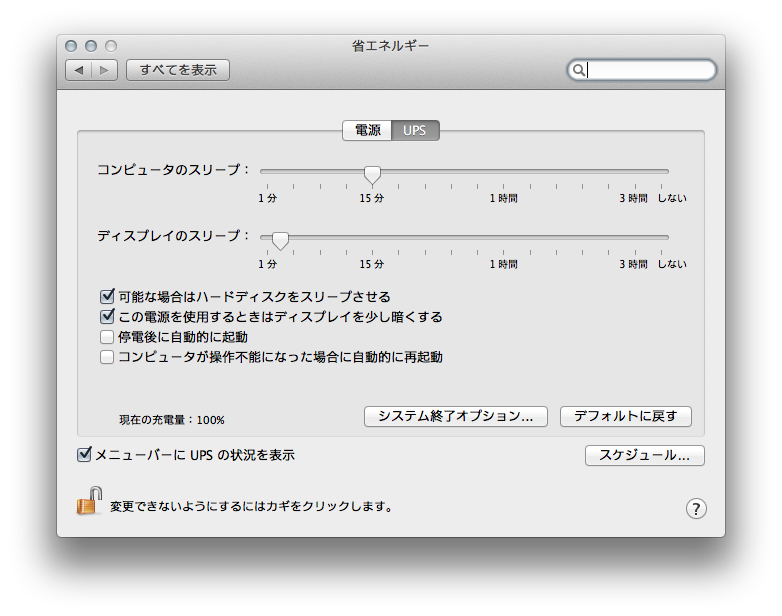The width and height of the screenshot is (782, 616).
Task: Click the forward navigation arrow
Action: tap(104, 70)
